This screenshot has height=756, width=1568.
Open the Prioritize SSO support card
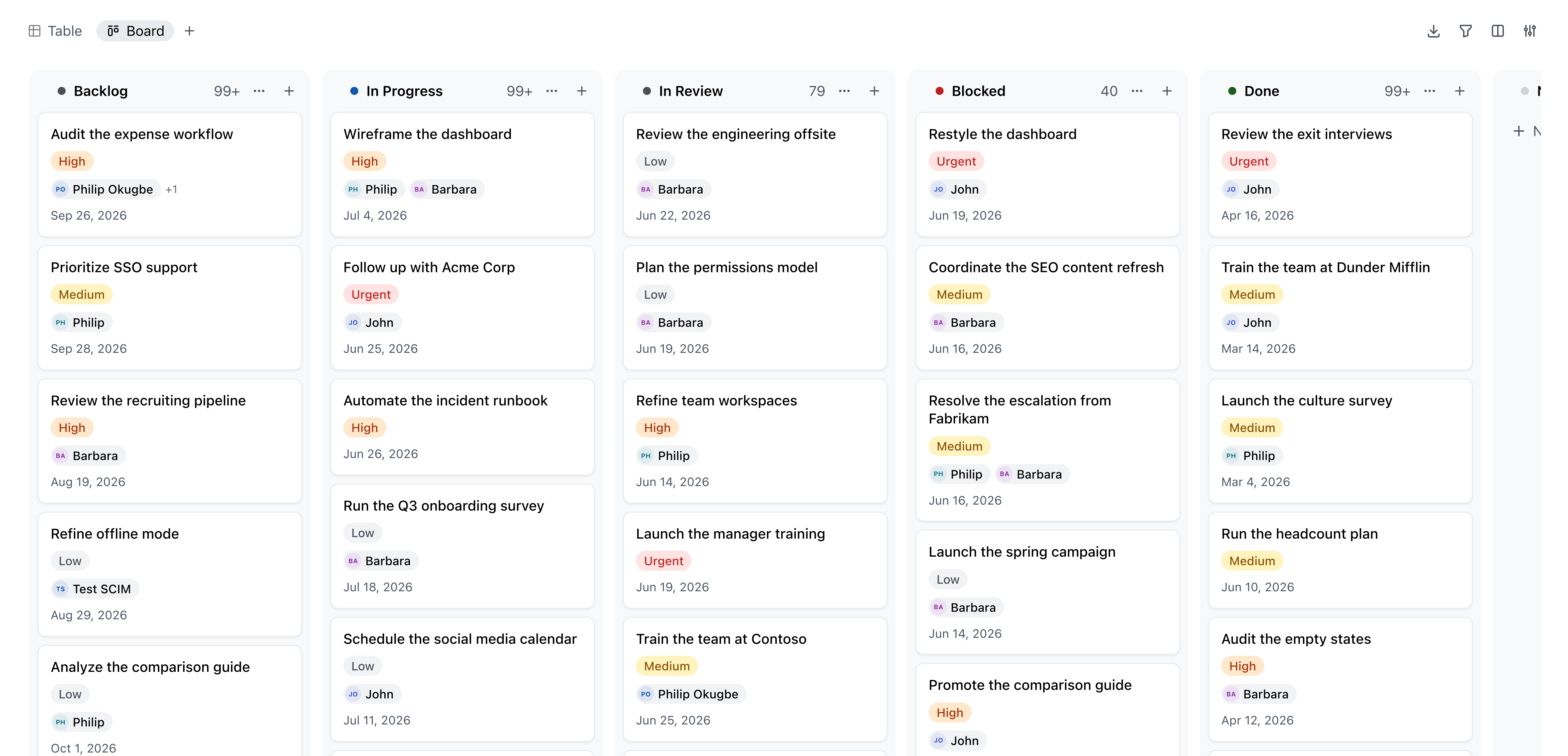click(170, 308)
